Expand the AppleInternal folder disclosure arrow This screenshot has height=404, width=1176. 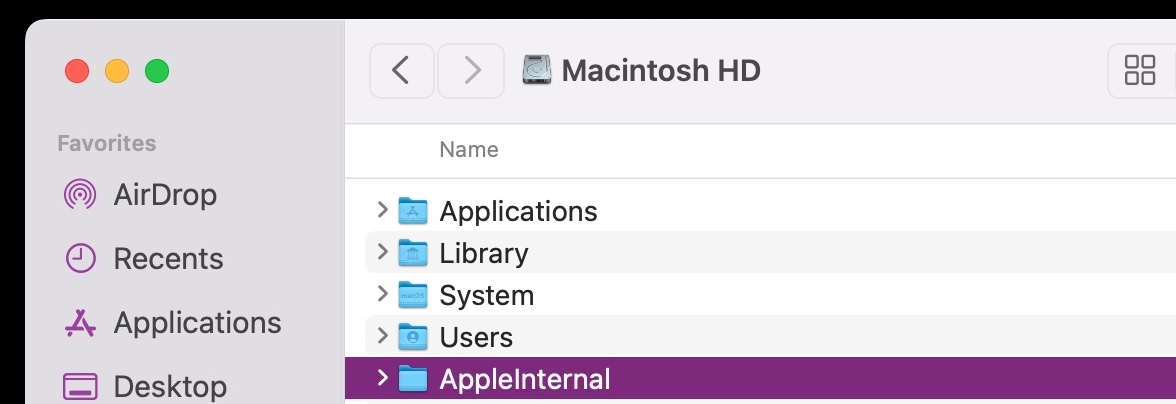[382, 378]
